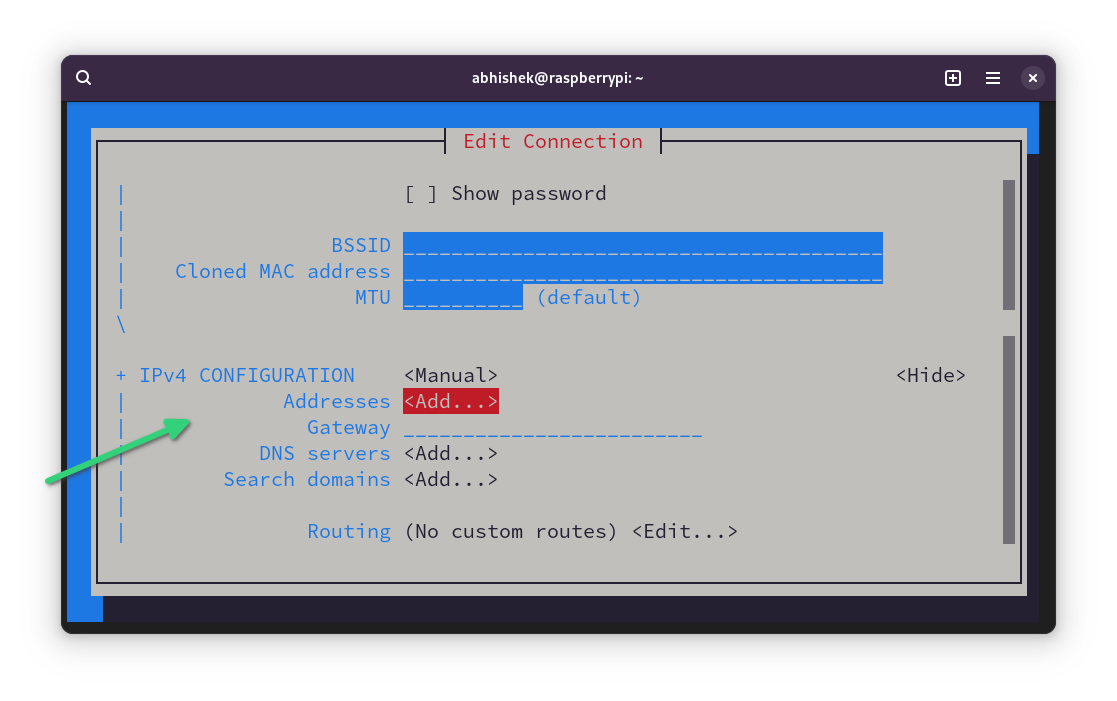Viewport: 1117px width, 701px height.
Task: Click the Gateway input field
Action: tap(552, 428)
